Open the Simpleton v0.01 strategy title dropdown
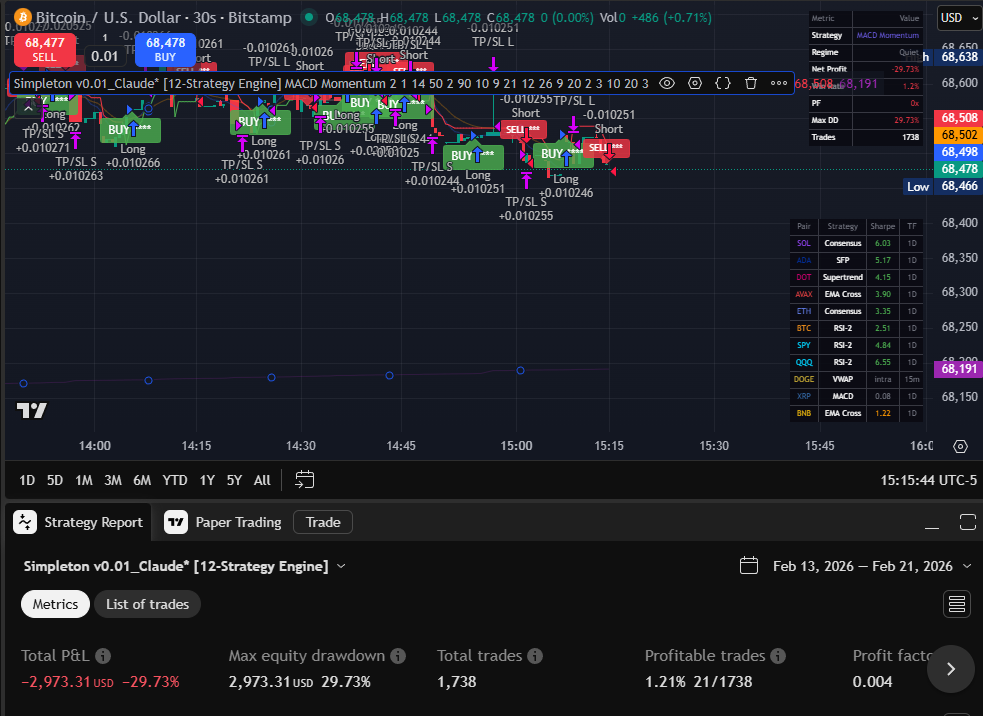This screenshot has width=983, height=716. [x=341, y=565]
